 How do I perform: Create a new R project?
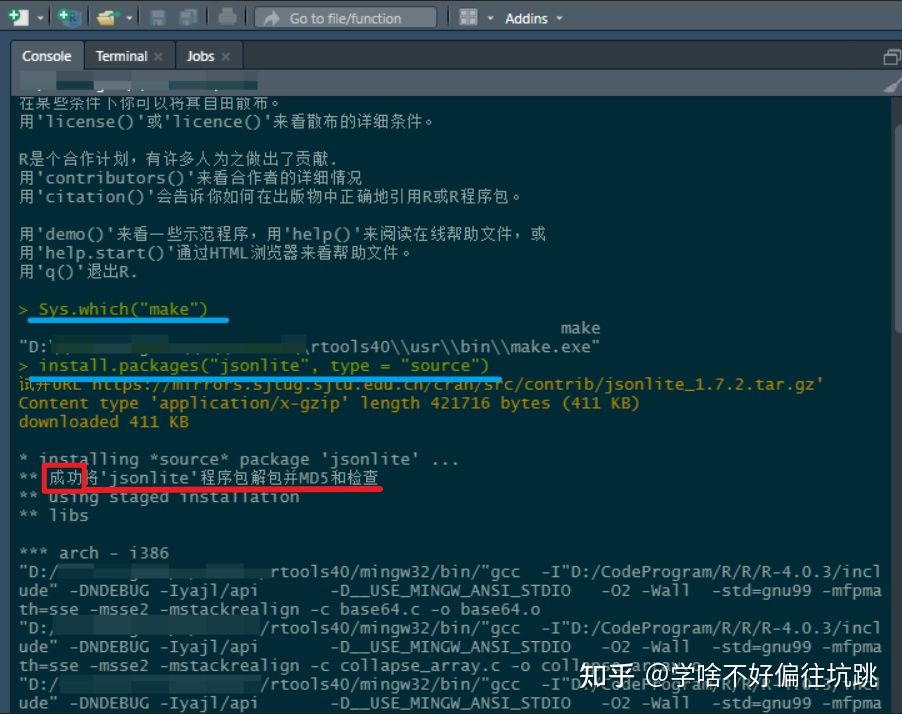(x=66, y=17)
